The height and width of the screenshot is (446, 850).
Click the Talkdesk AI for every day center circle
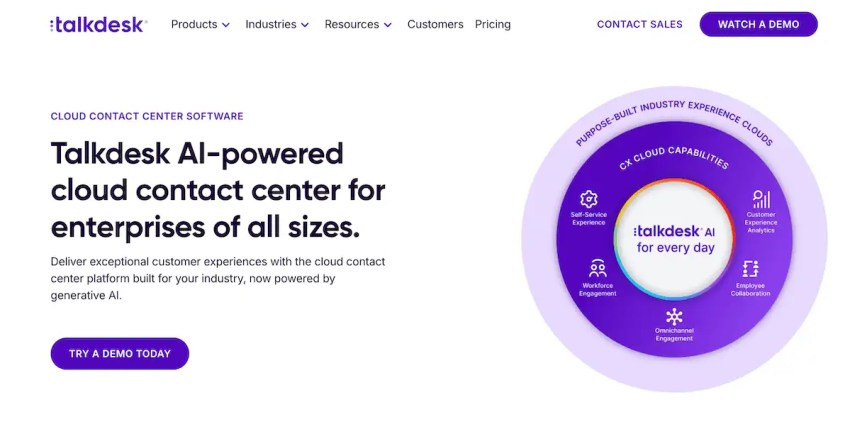(674, 239)
